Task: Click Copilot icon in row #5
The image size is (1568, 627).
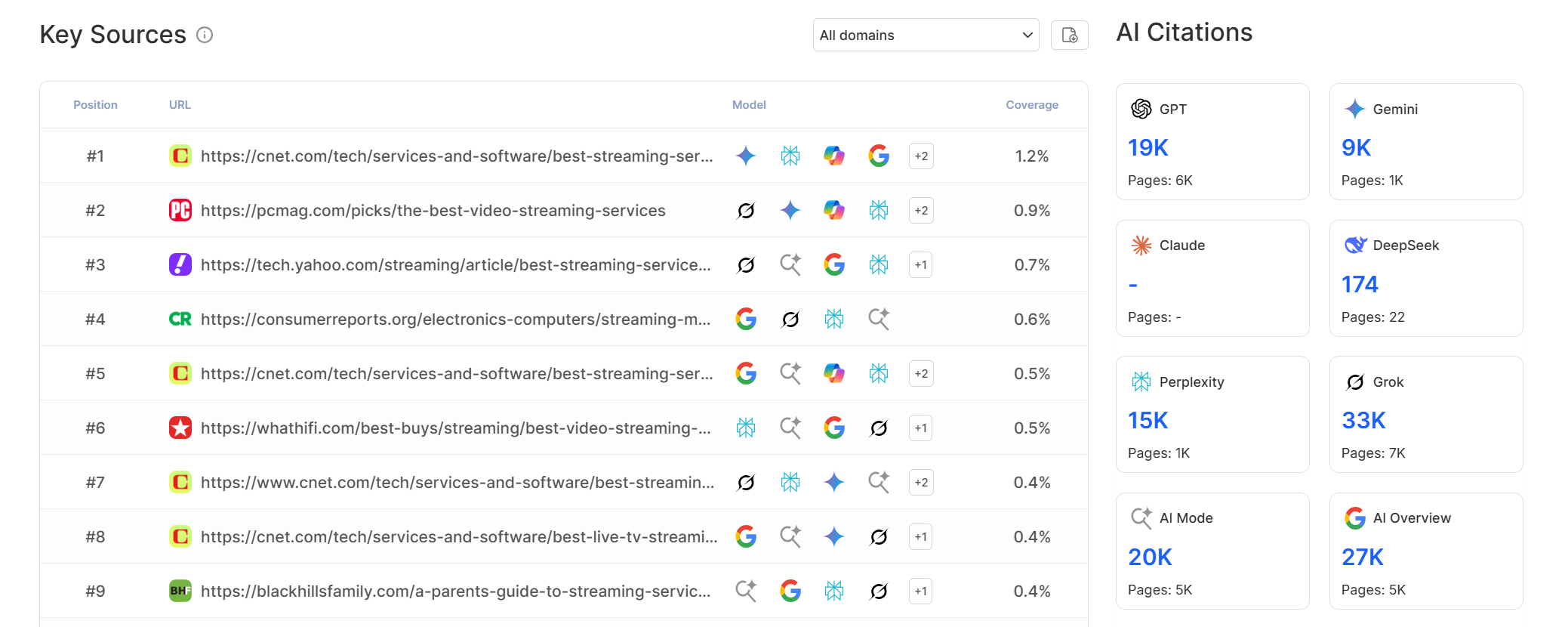Action: (x=834, y=373)
